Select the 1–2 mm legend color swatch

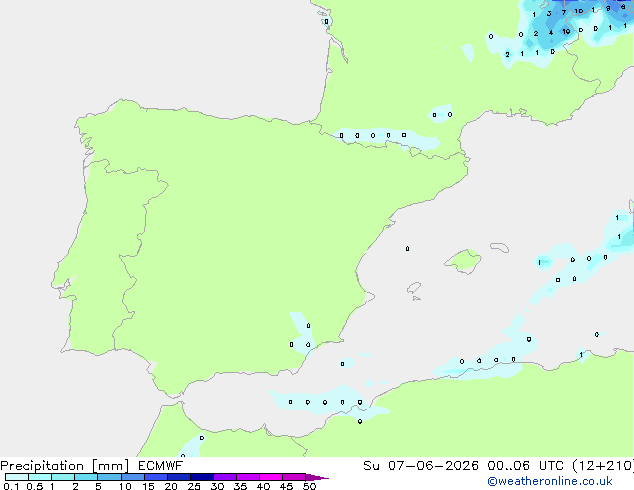(63, 477)
